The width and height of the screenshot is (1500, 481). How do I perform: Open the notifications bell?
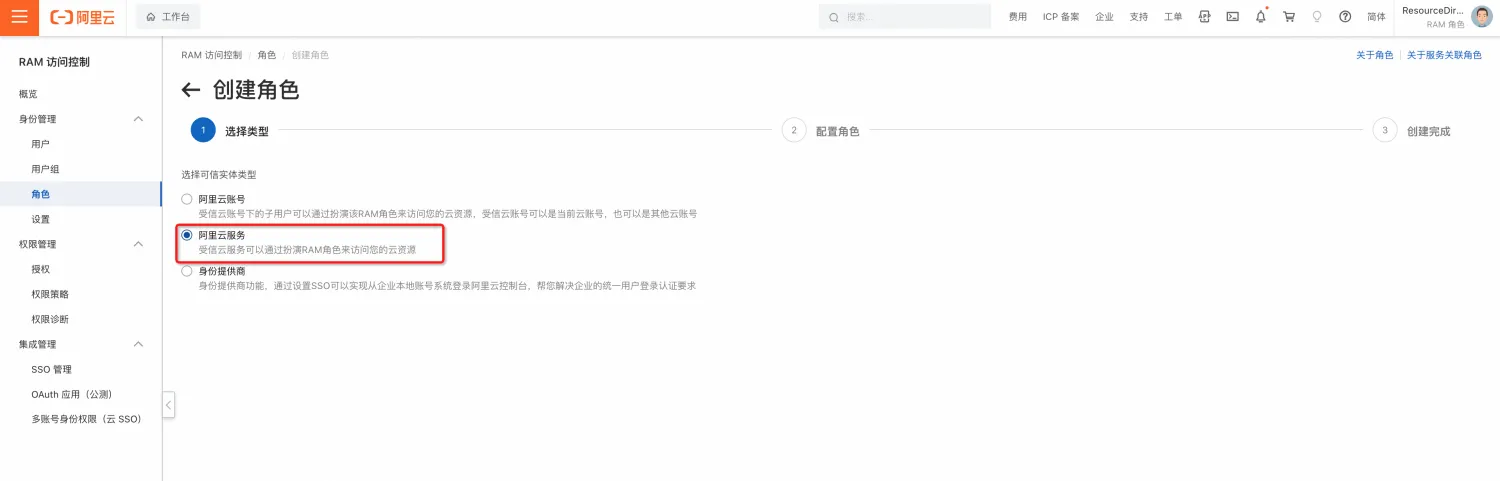click(x=1261, y=17)
